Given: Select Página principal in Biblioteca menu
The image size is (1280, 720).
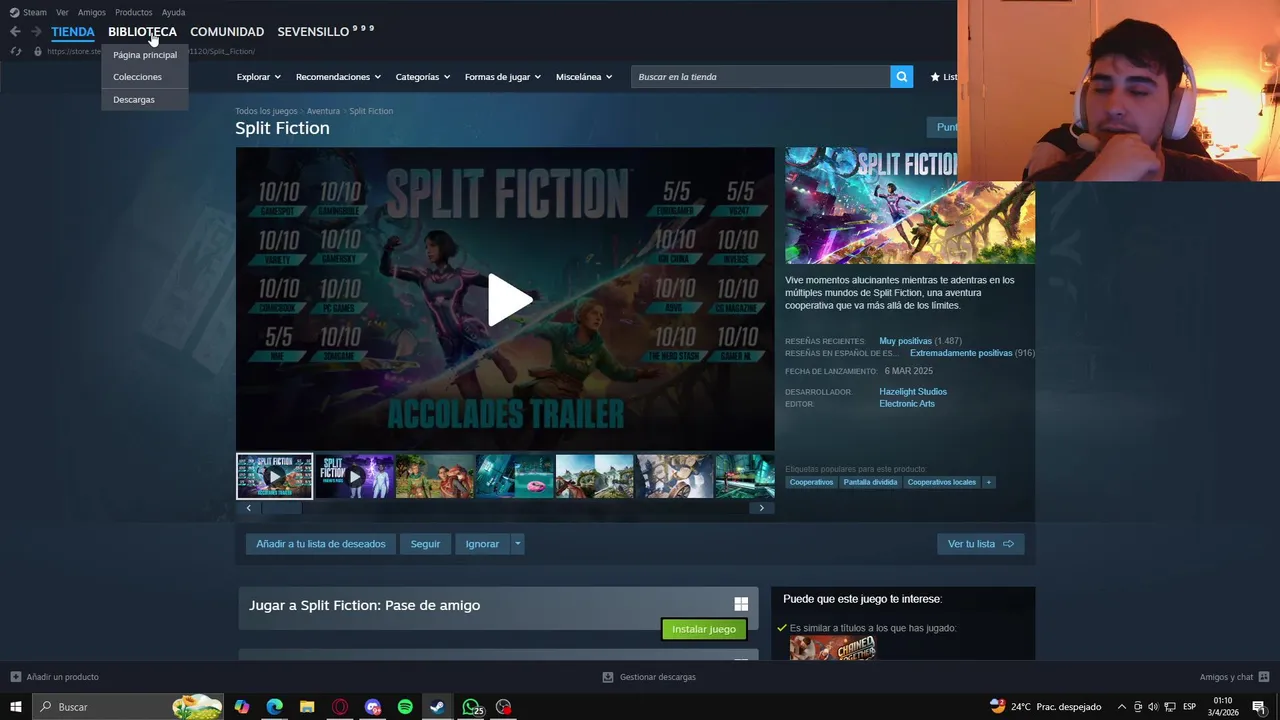Looking at the screenshot, I should pyautogui.click(x=145, y=55).
